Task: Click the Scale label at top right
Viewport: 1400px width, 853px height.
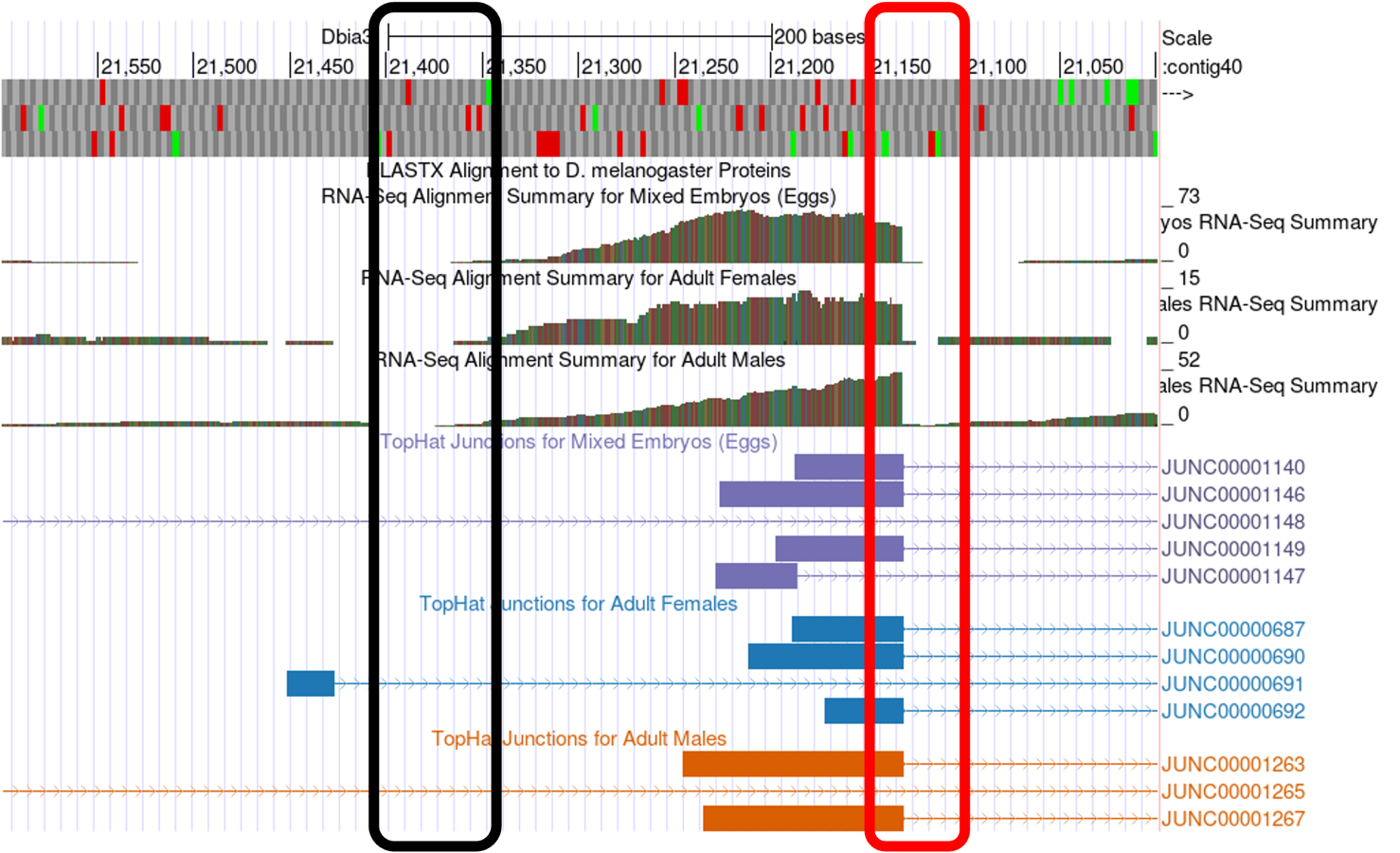Action: 1187,38
